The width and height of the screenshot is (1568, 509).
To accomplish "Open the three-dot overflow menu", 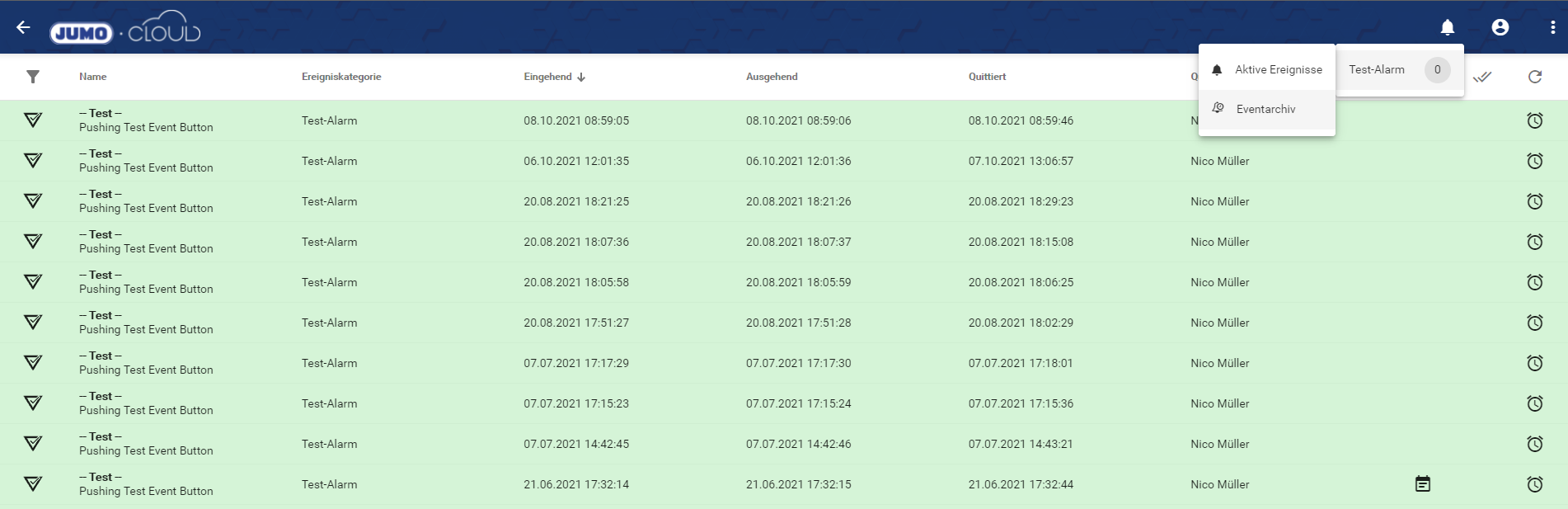I will 1552,27.
